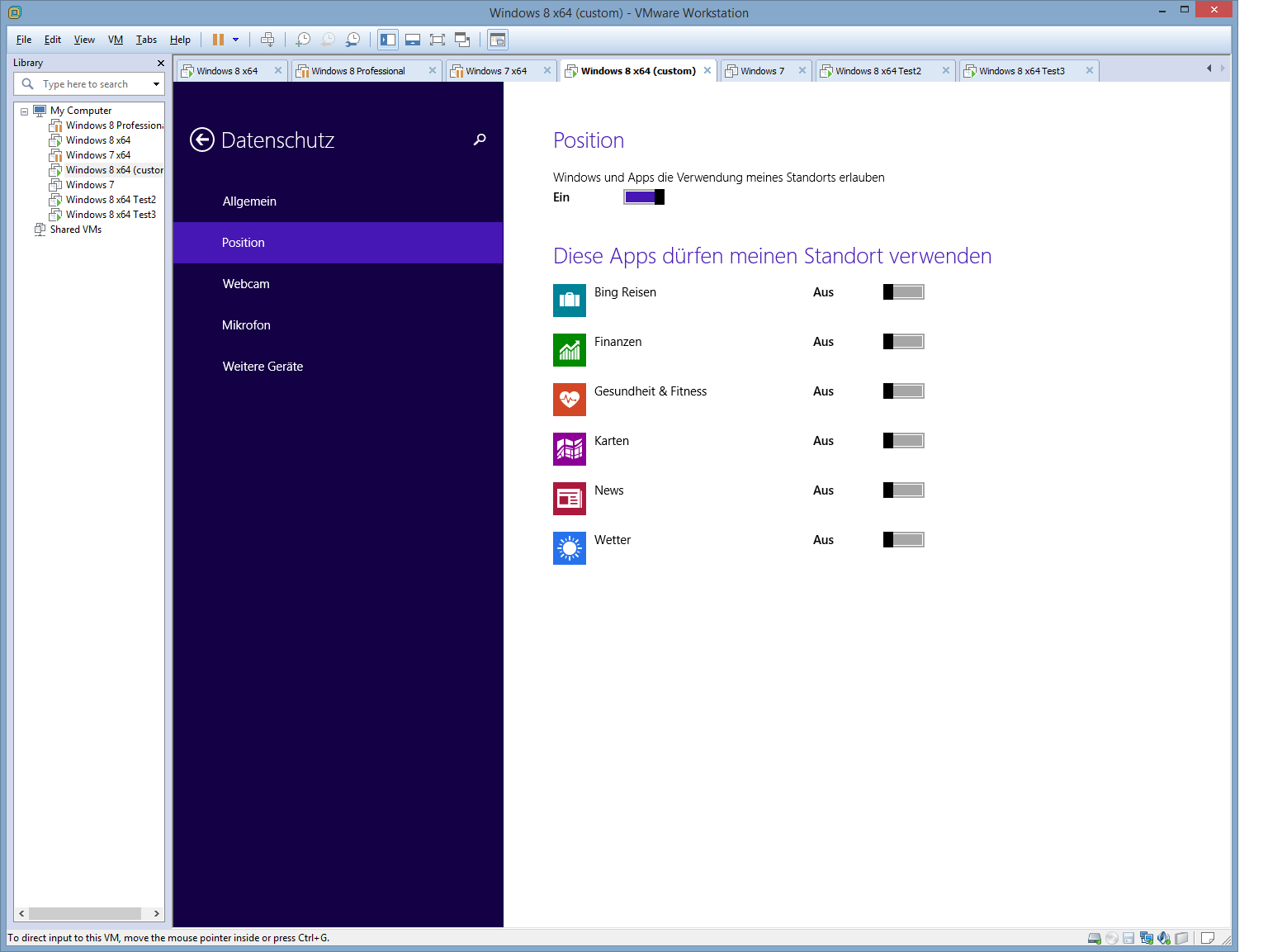The height and width of the screenshot is (952, 1268).
Task: Open the File menu
Action: [24, 40]
